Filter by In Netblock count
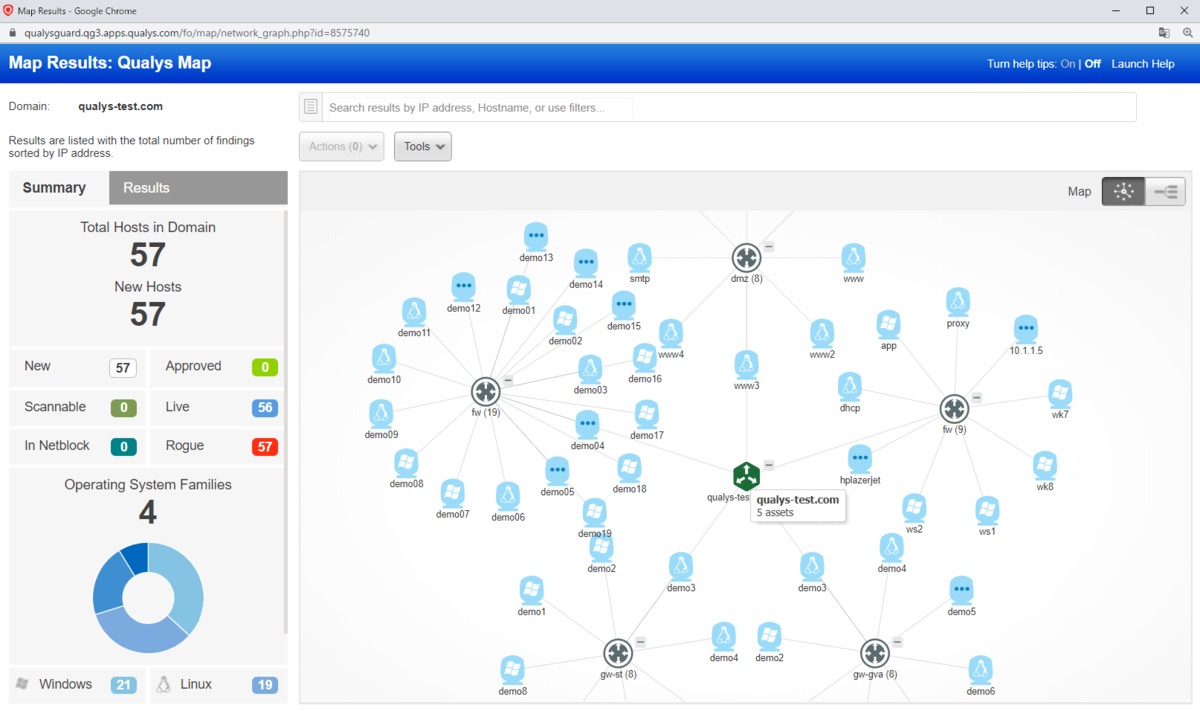 point(123,447)
